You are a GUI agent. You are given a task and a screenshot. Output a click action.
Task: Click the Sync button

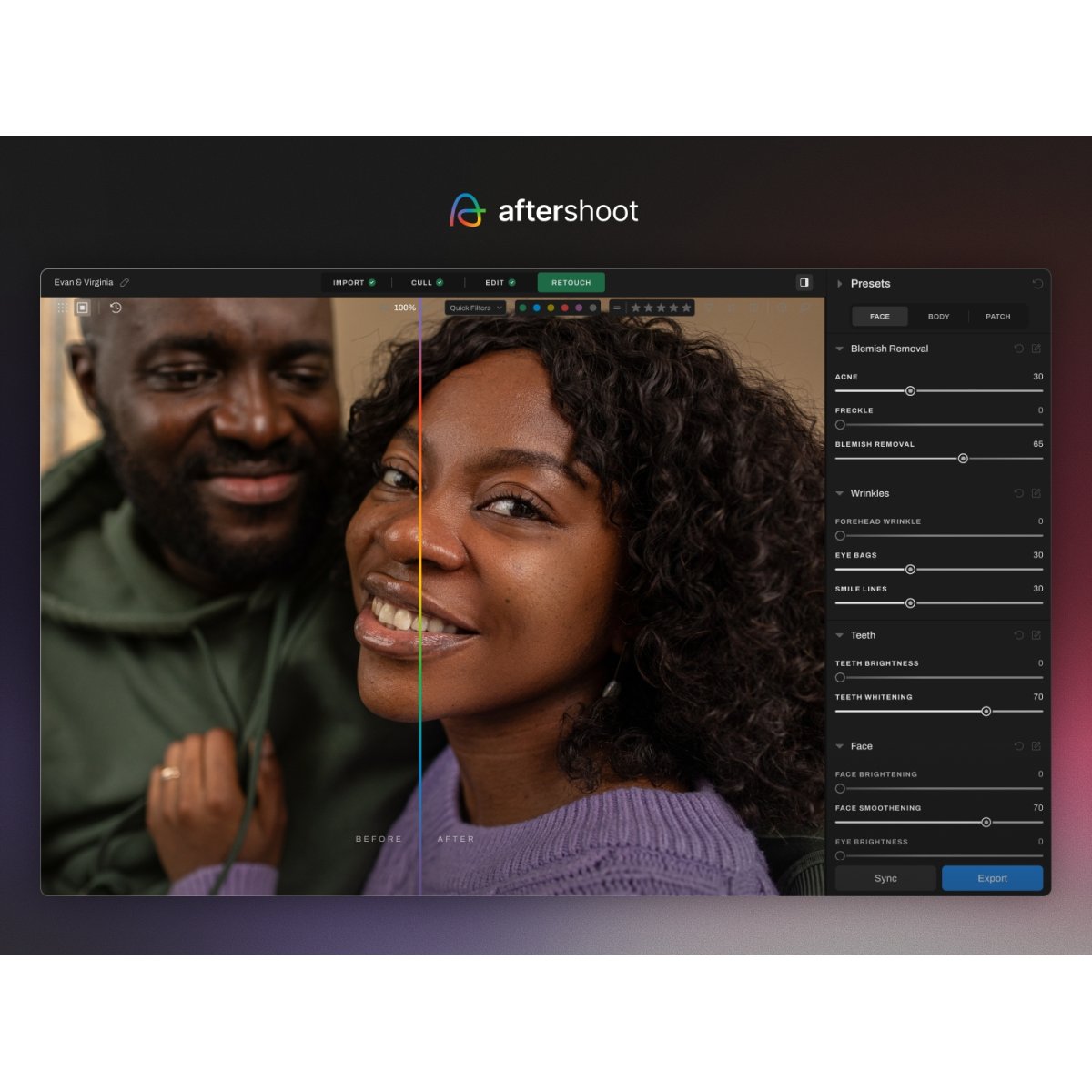point(885,878)
